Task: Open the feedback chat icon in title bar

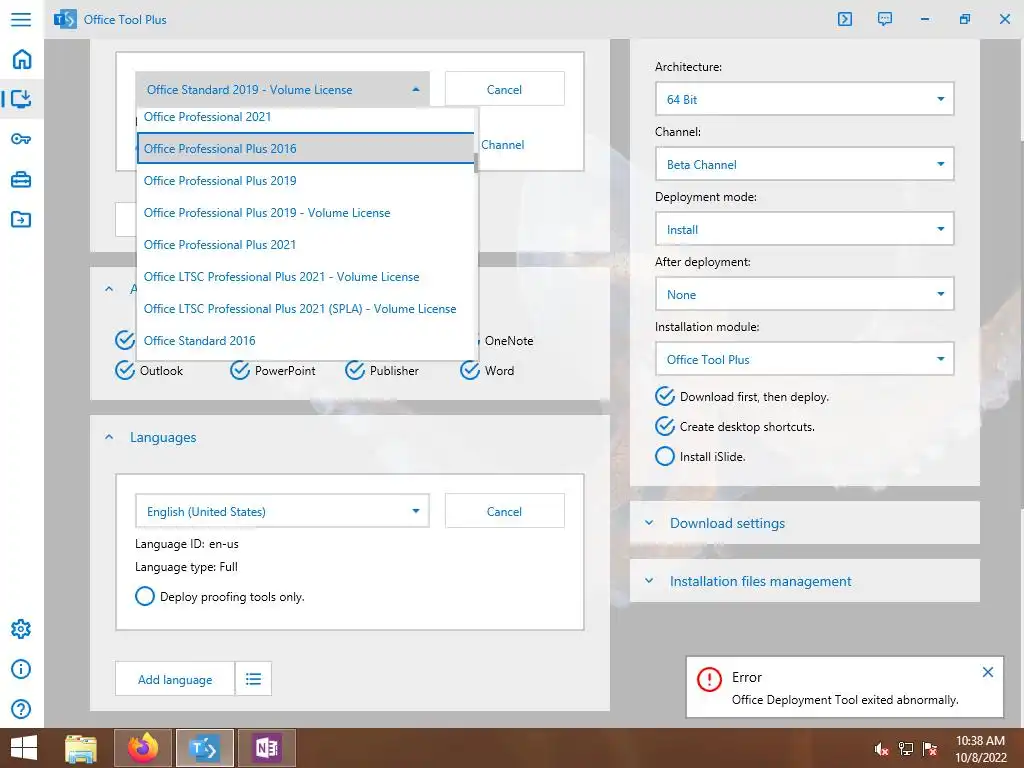Action: coord(885,19)
